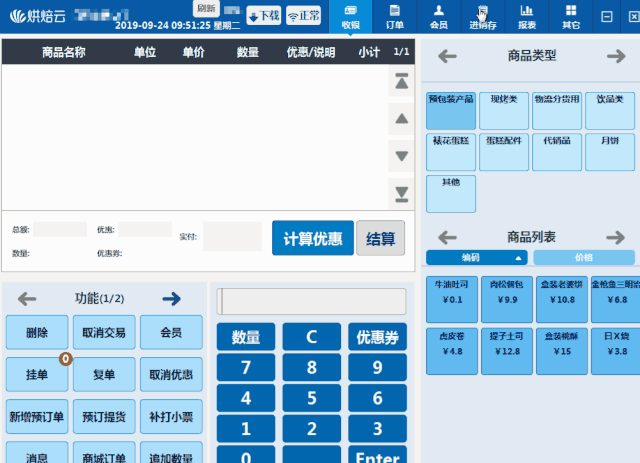The height and width of the screenshot is (463, 640).
Task: Open the 进销存 inventory icon
Action: point(482,16)
